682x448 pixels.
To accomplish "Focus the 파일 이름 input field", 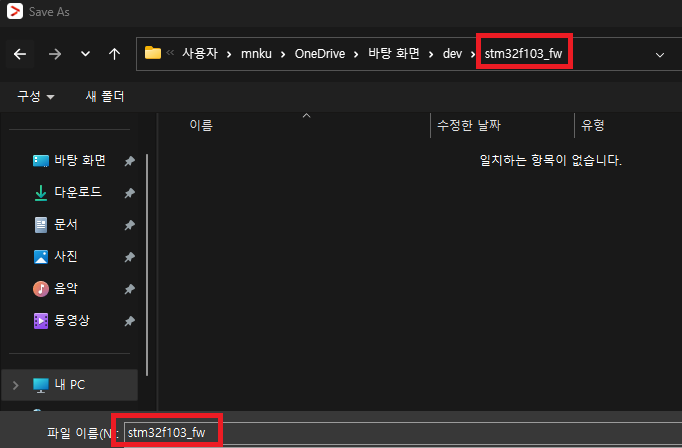I will click(x=403, y=432).
